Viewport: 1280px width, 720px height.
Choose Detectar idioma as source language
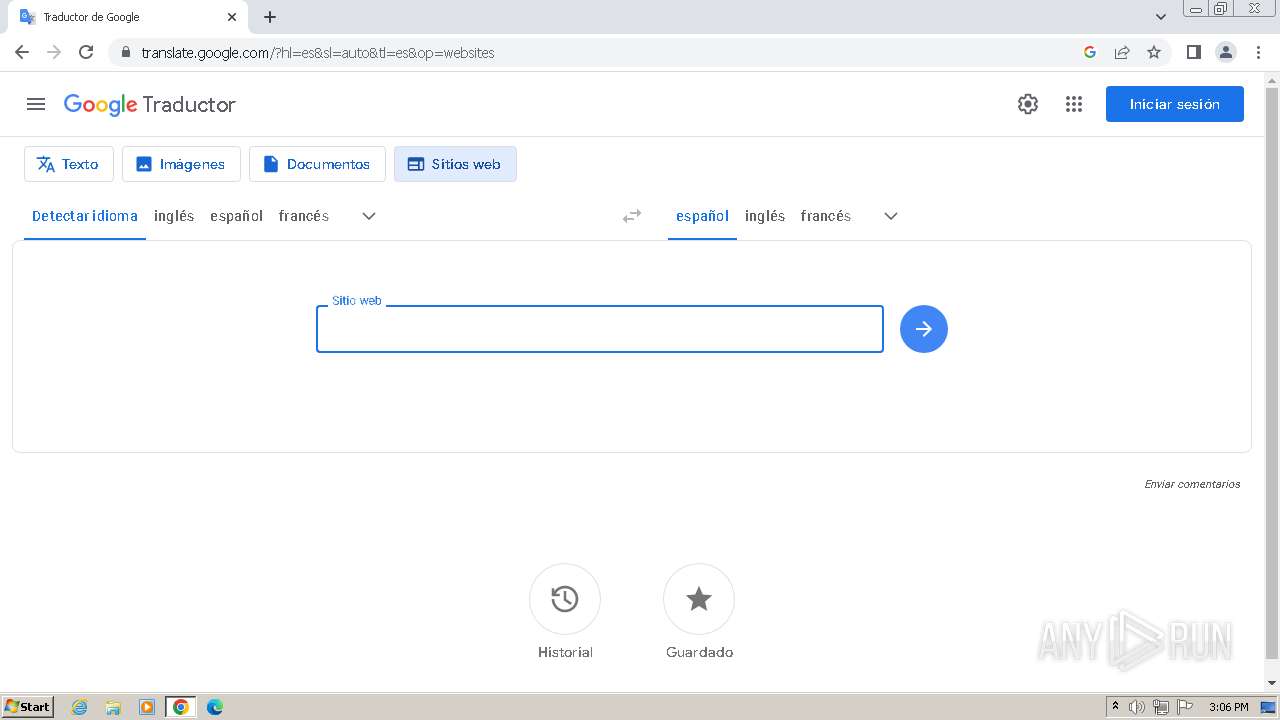(x=85, y=216)
